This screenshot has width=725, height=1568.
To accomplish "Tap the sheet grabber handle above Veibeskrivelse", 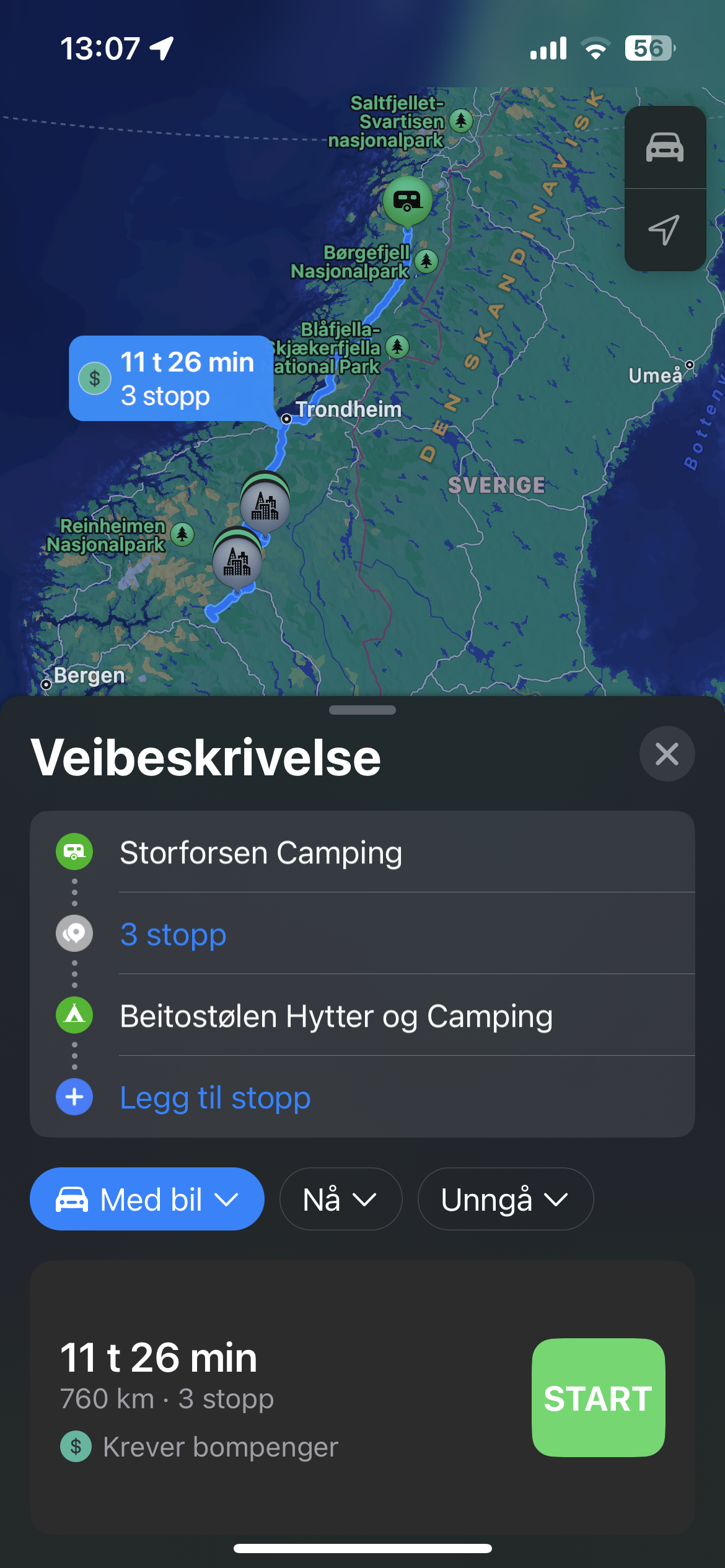I will (x=362, y=710).
